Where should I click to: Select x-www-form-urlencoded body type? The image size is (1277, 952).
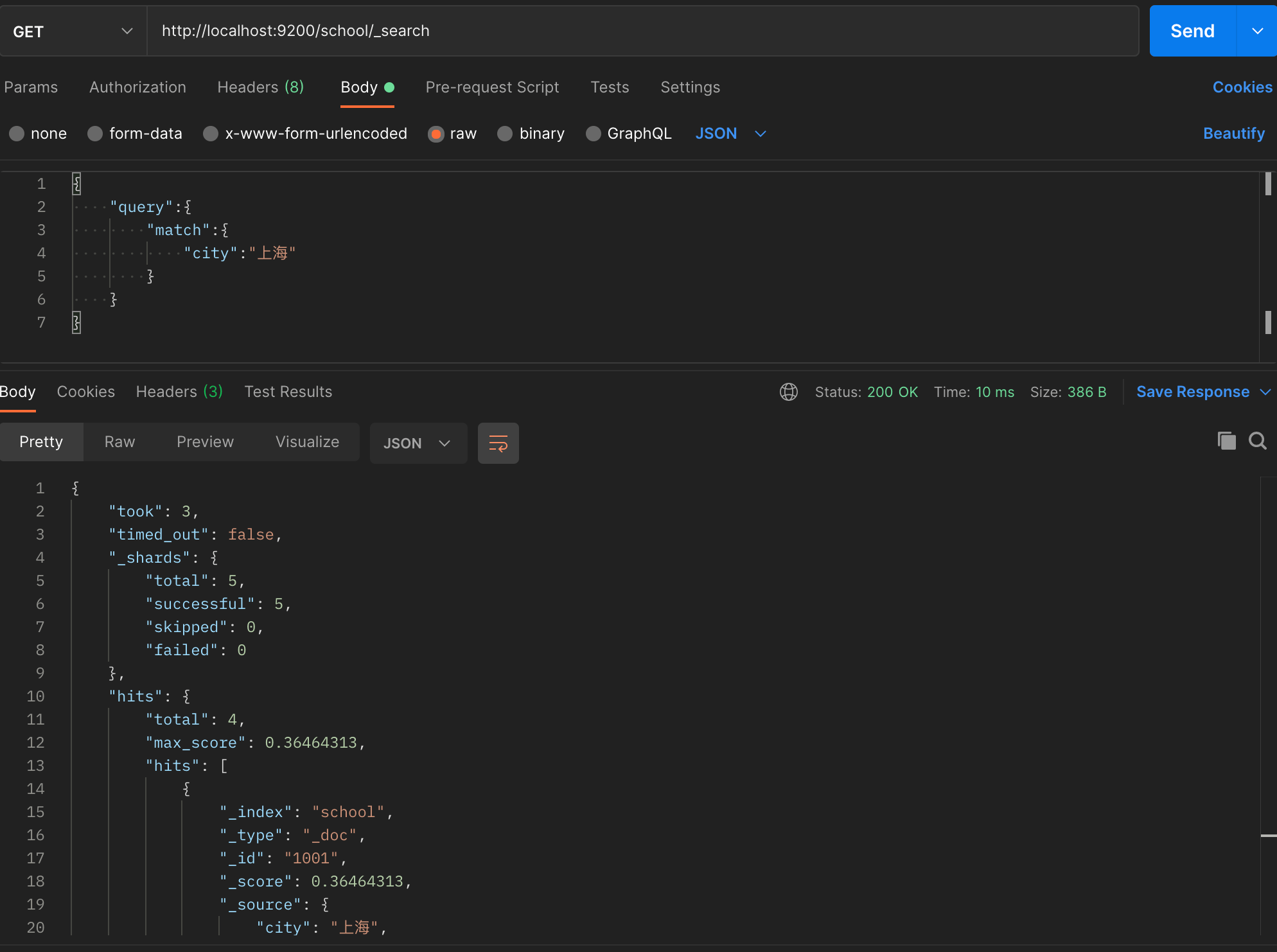(x=305, y=134)
